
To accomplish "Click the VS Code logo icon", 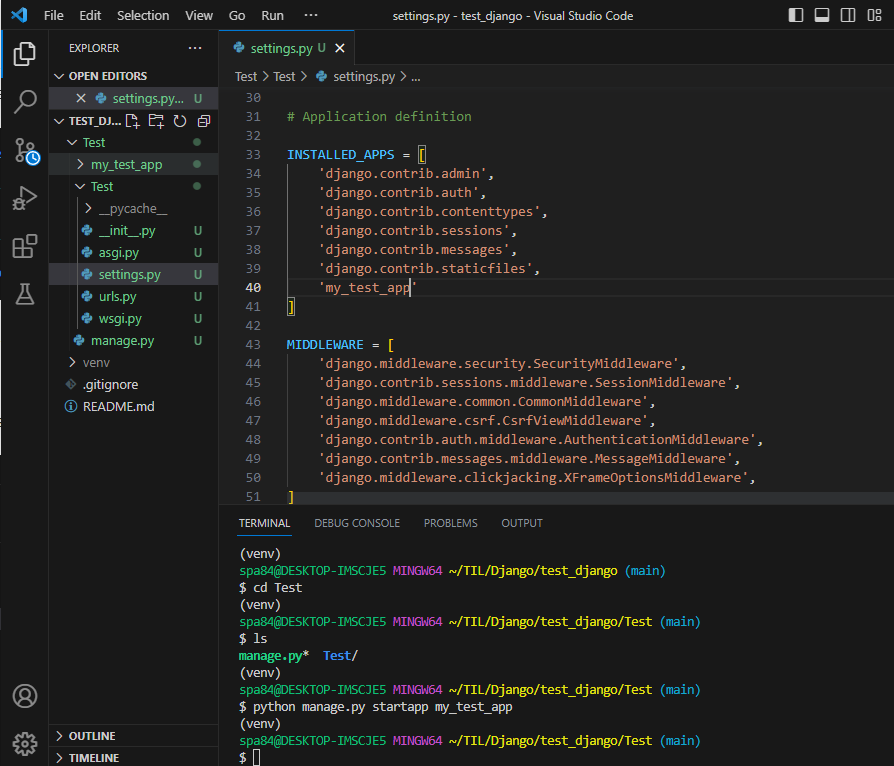I will click(x=19, y=15).
